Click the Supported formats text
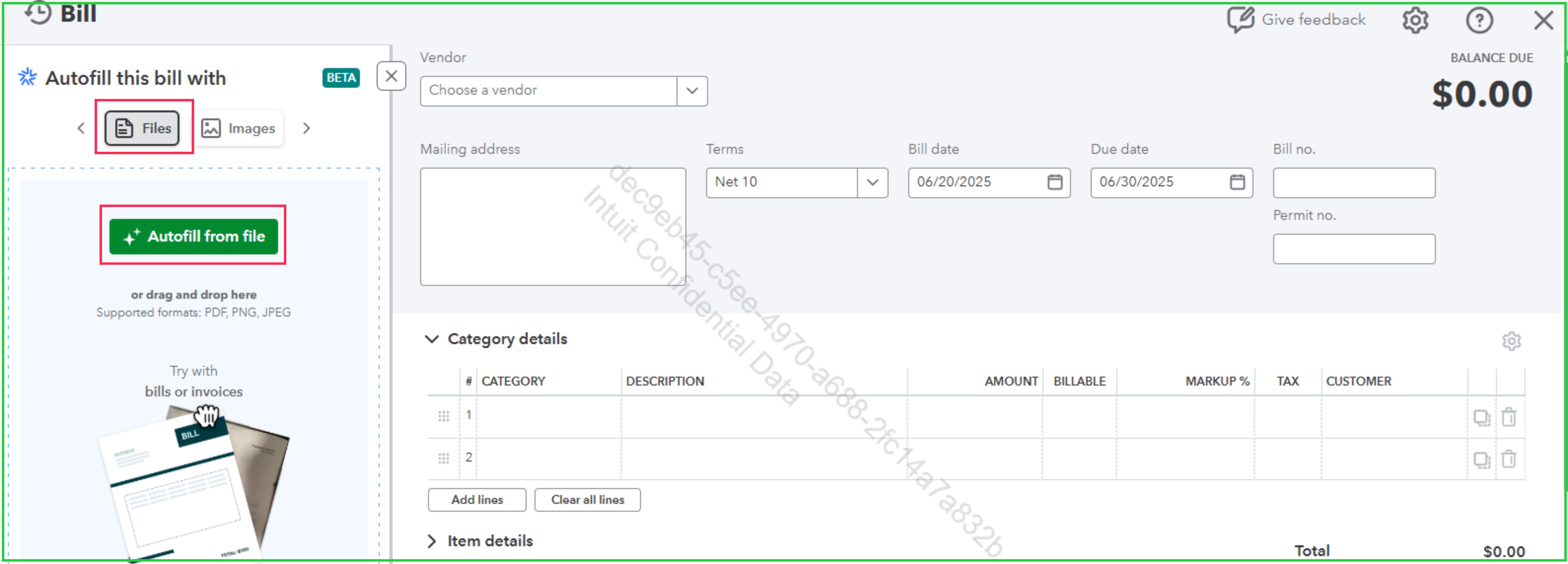 click(x=194, y=312)
